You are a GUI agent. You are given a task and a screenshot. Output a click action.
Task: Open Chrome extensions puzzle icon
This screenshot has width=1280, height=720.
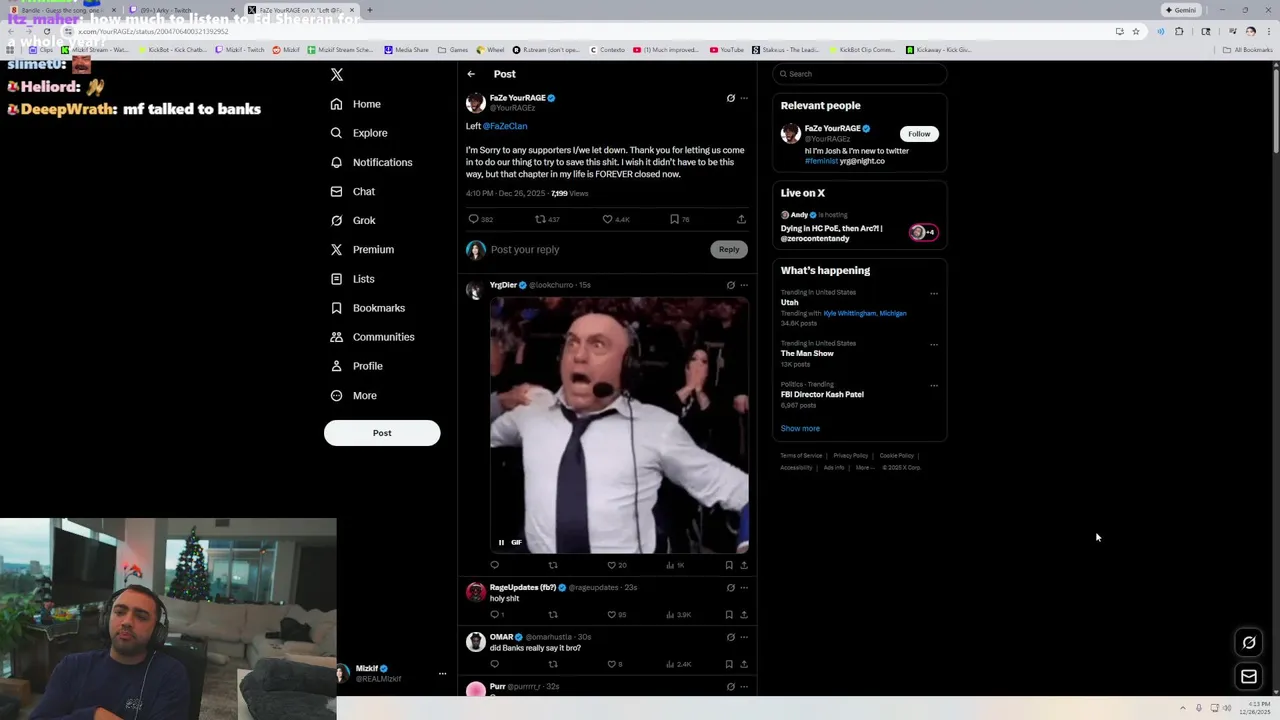[1179, 31]
